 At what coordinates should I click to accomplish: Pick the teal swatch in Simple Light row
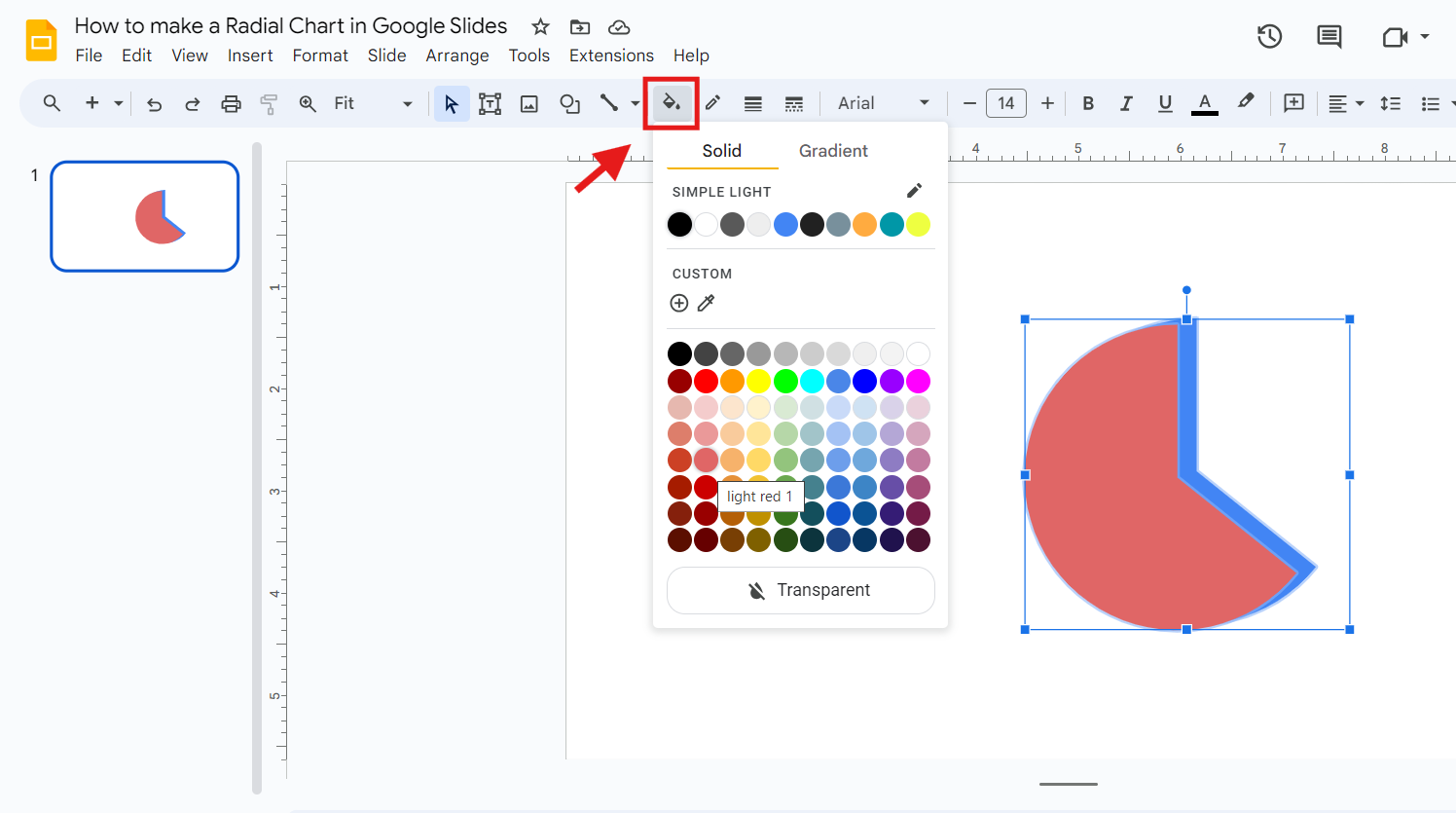pyautogui.click(x=892, y=225)
